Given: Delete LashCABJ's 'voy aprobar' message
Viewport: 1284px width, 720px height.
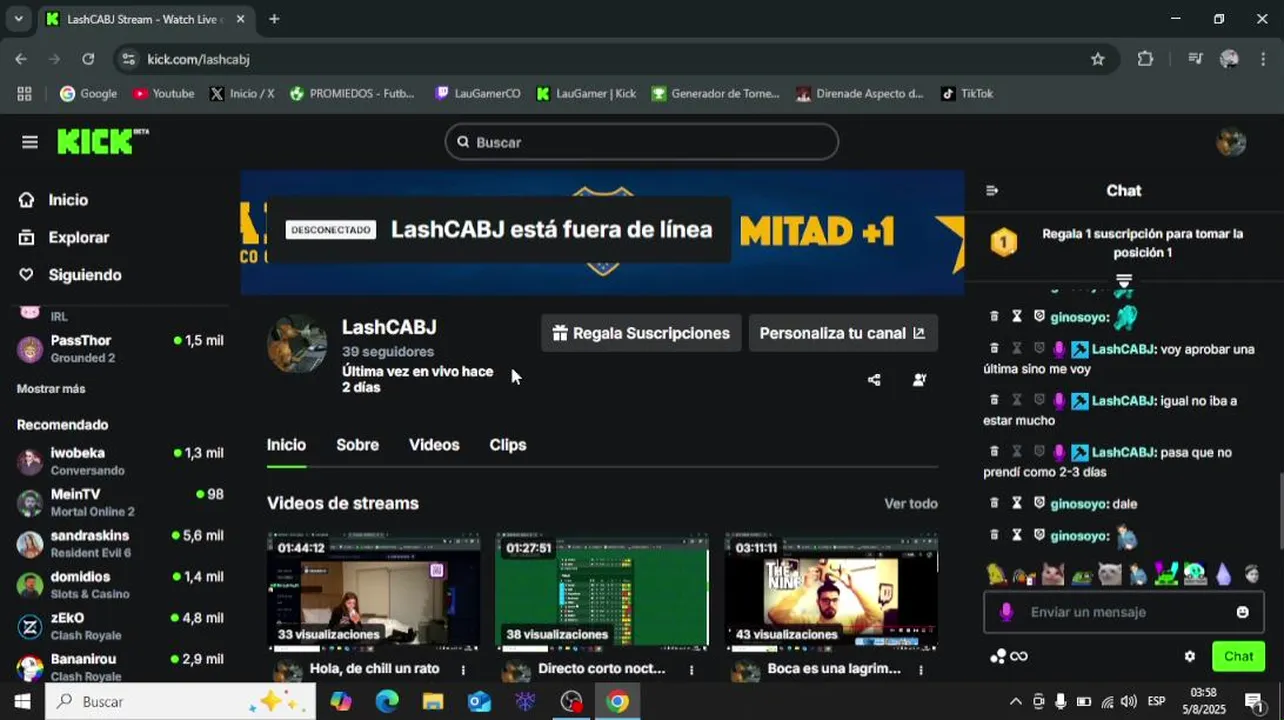Looking at the screenshot, I should pyautogui.click(x=994, y=350).
